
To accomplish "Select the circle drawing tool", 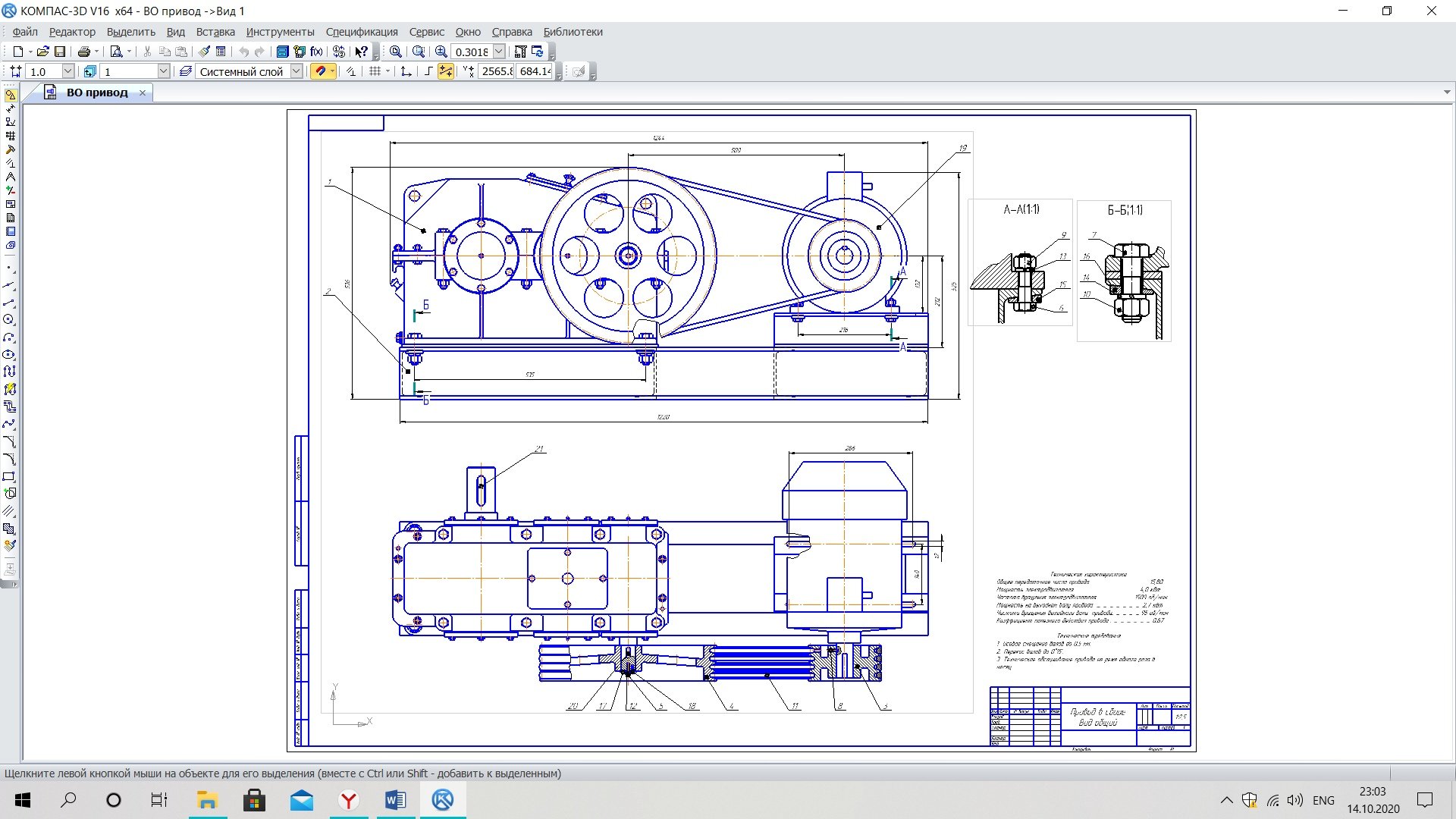I will click(x=9, y=320).
